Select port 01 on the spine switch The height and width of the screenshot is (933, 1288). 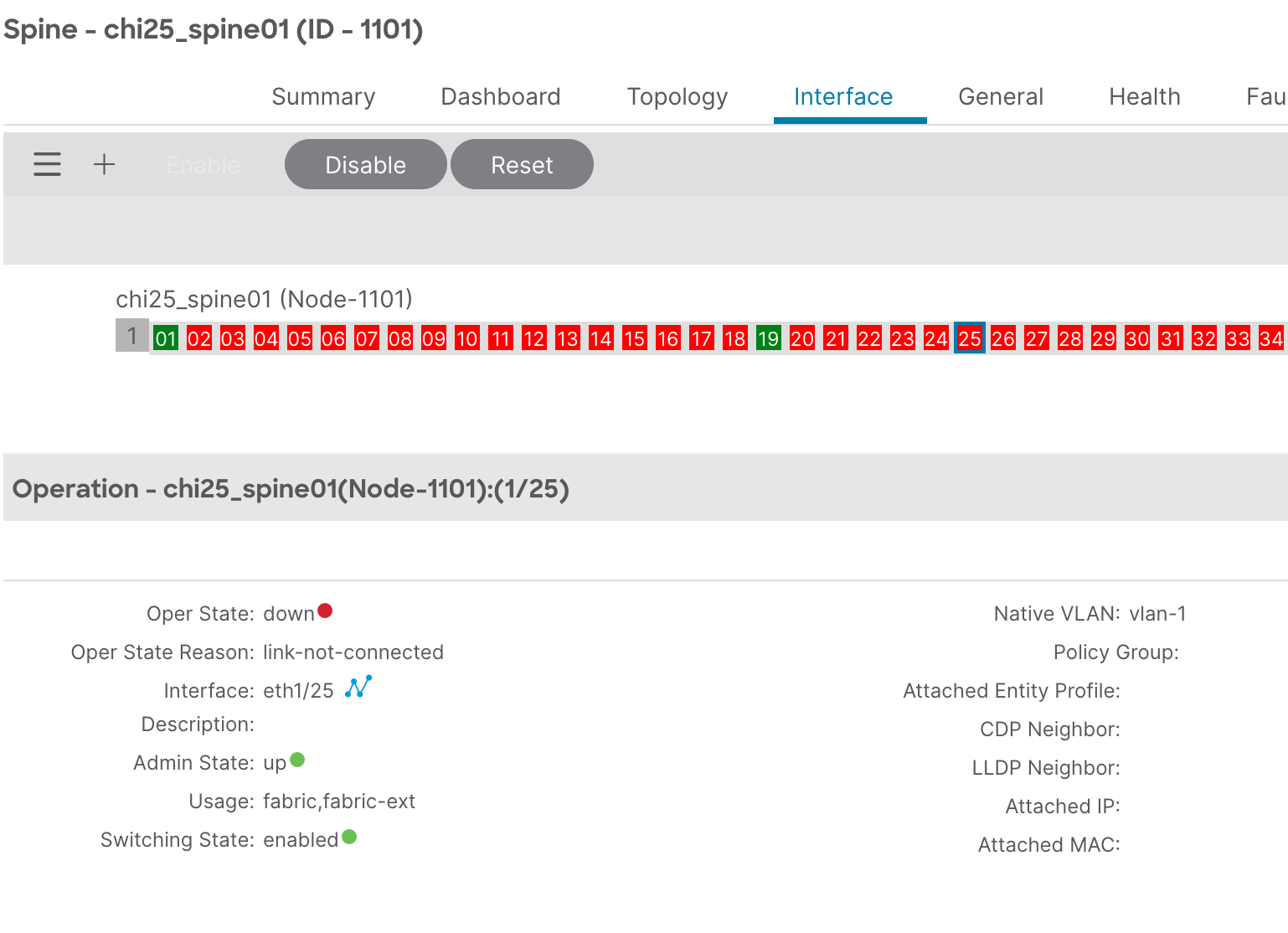click(166, 338)
